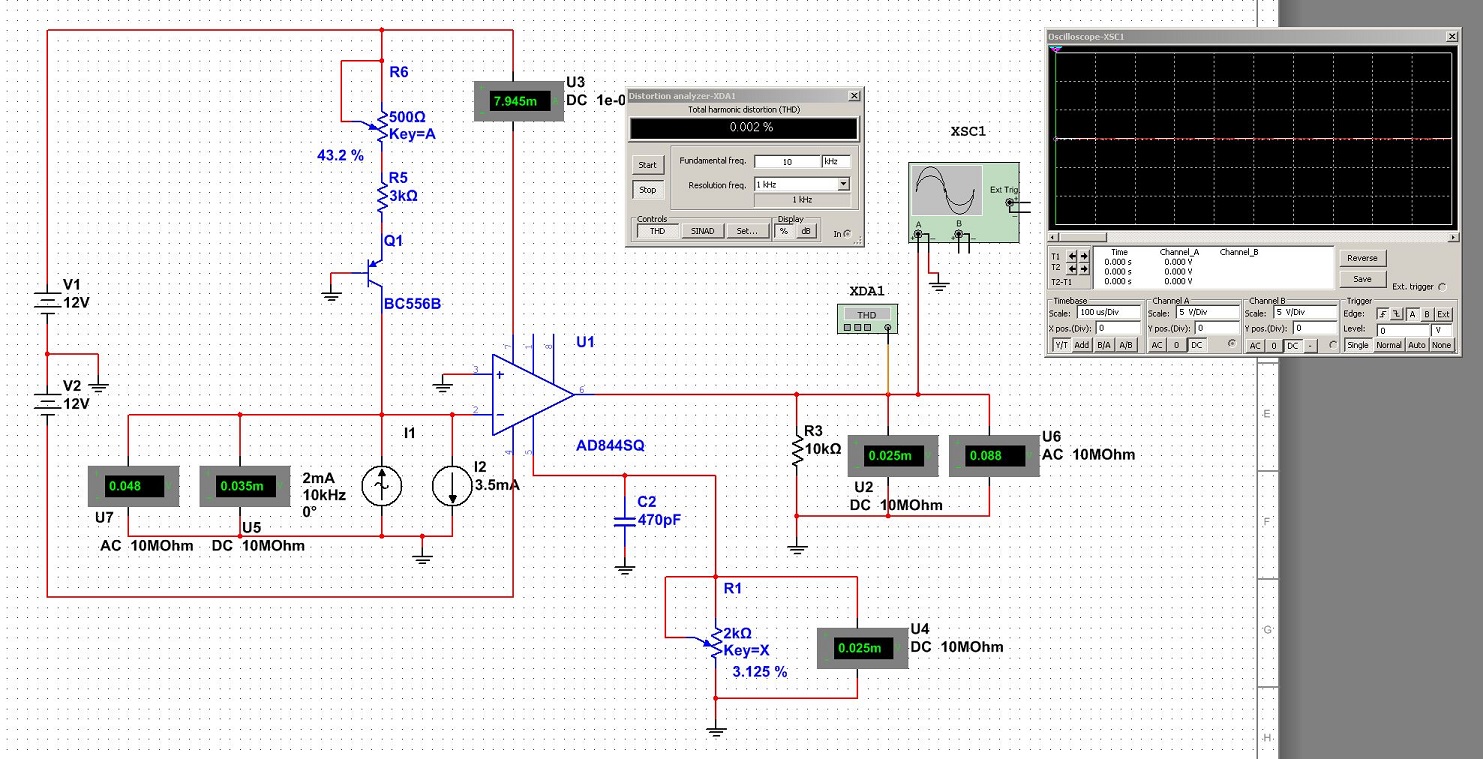Set Channel B coupling to DC
This screenshot has height=759, width=1483.
click(1293, 345)
